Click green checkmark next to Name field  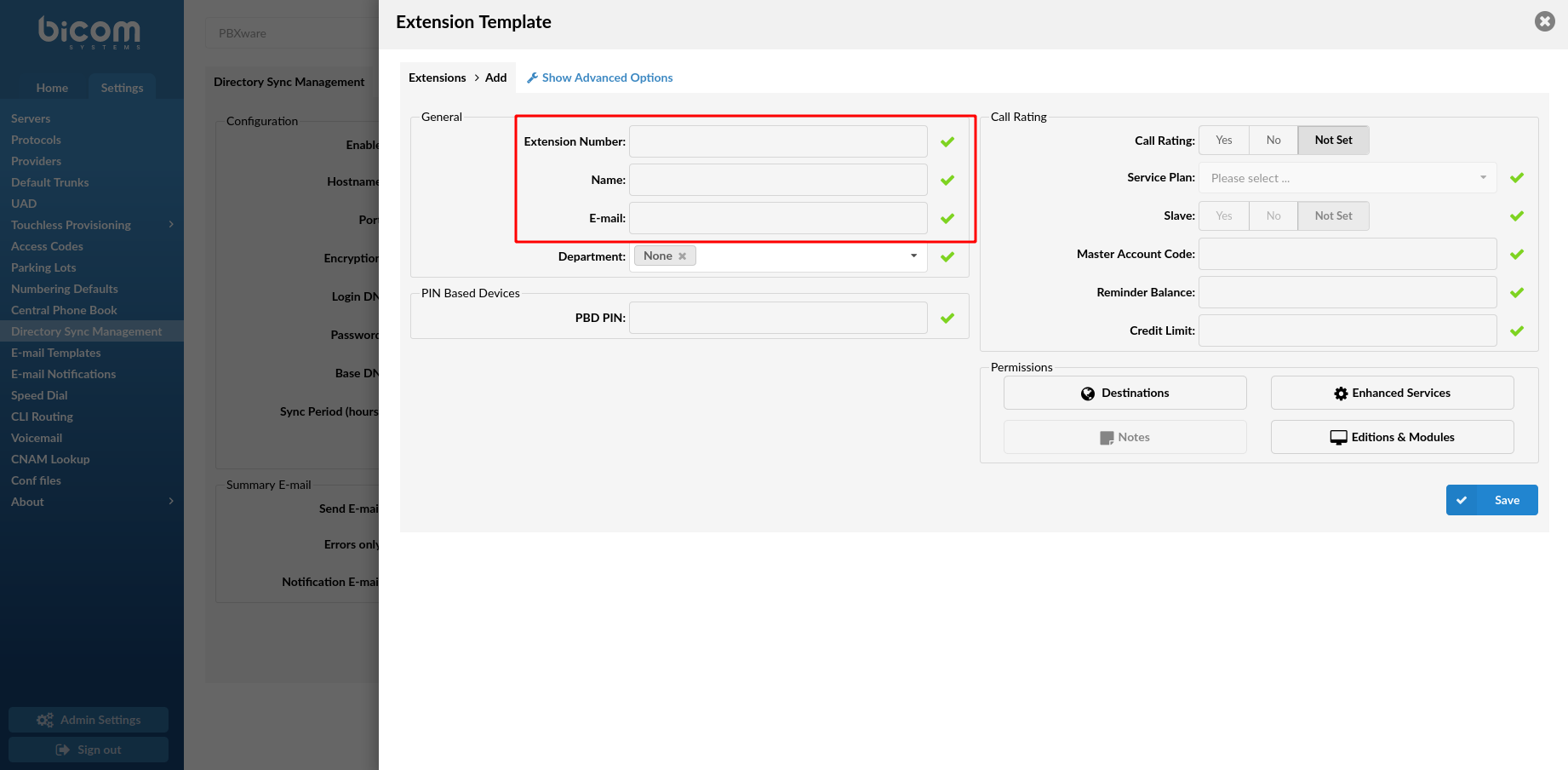947,181
